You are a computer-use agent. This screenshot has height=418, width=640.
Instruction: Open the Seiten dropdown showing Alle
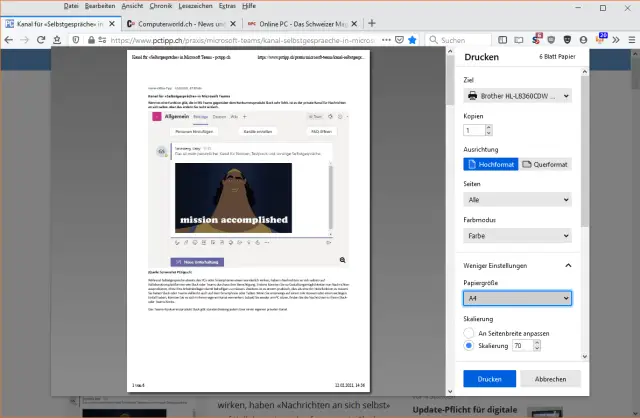tap(517, 199)
